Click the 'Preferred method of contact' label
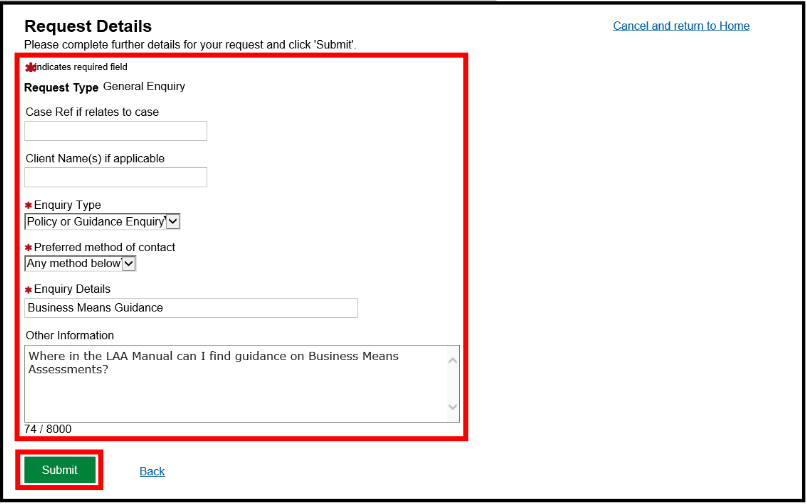Viewport: 807px width, 504px height. click(x=105, y=247)
